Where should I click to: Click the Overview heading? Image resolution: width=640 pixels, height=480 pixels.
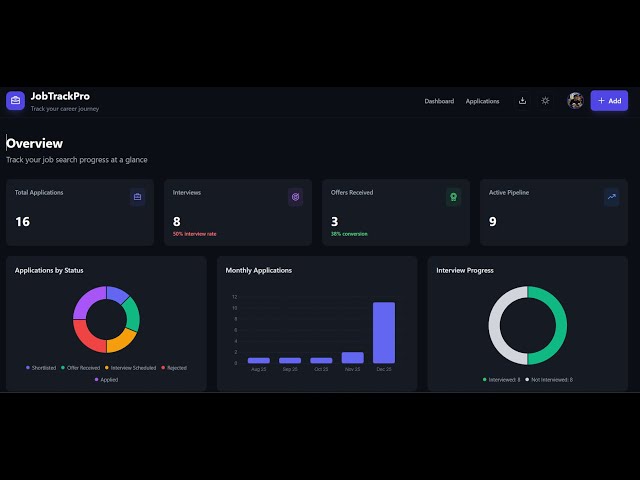[x=35, y=143]
